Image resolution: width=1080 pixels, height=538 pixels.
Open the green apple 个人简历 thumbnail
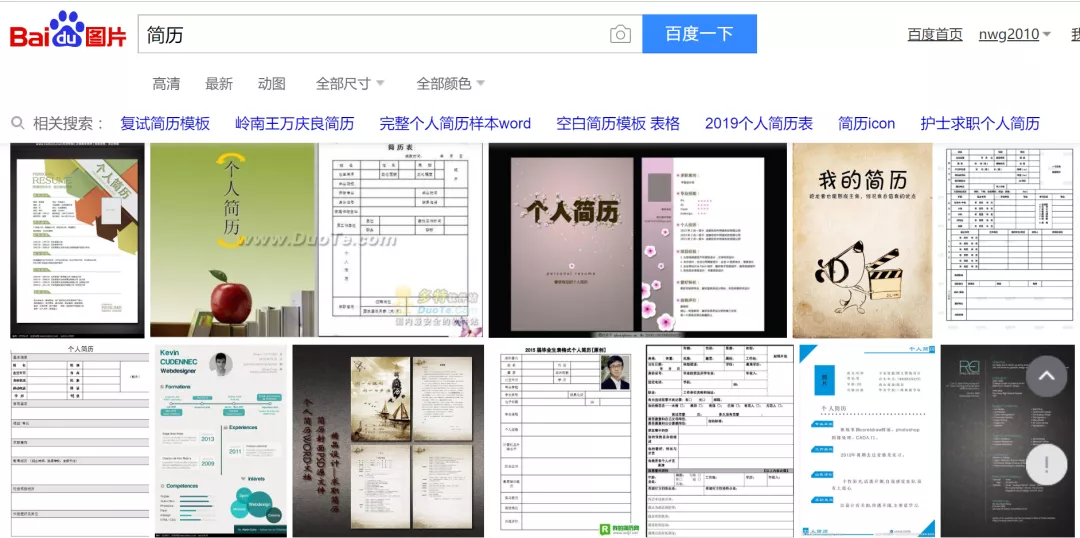(232, 240)
